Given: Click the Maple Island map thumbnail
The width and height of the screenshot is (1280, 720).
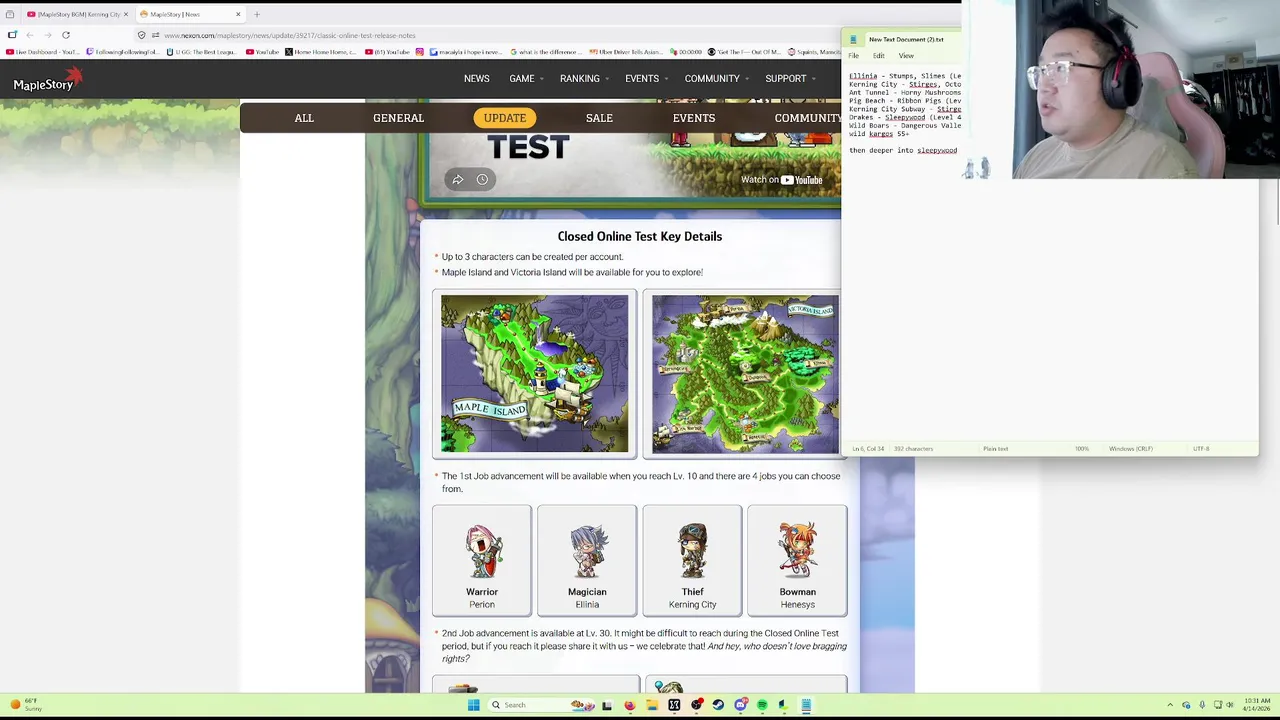Looking at the screenshot, I should (535, 374).
